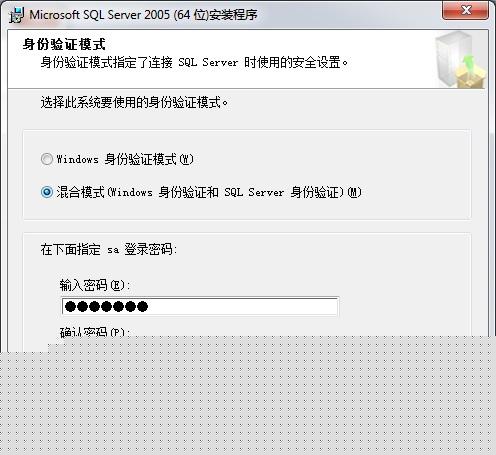The image size is (496, 455).
Task: Click the SQL Server installer title bar icon
Action: pyautogui.click(x=17, y=15)
